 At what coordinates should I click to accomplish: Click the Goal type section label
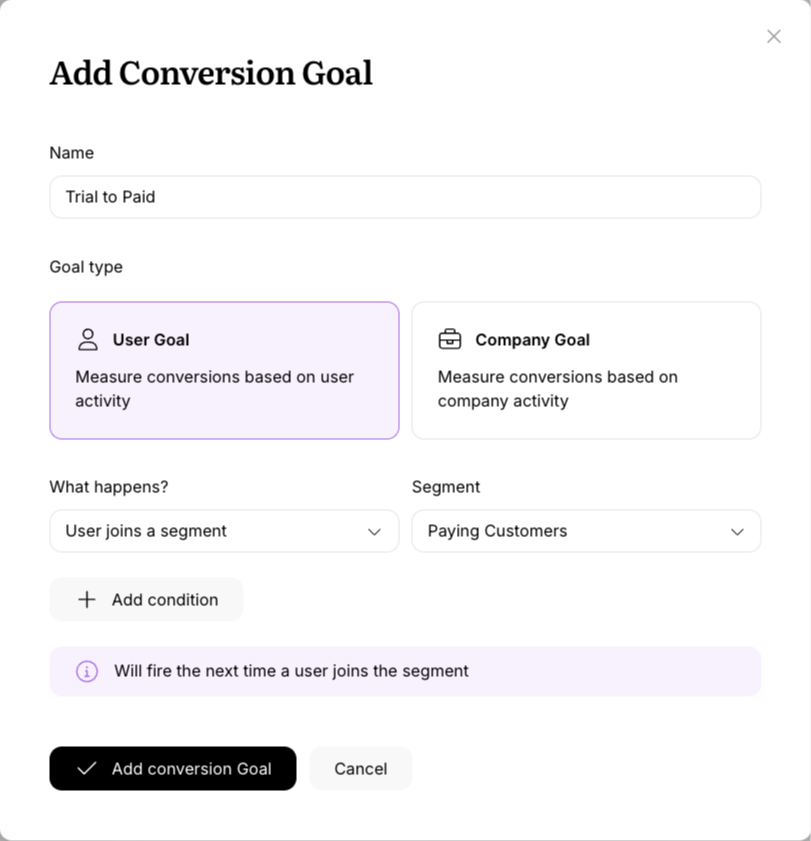pyautogui.click(x=85, y=267)
